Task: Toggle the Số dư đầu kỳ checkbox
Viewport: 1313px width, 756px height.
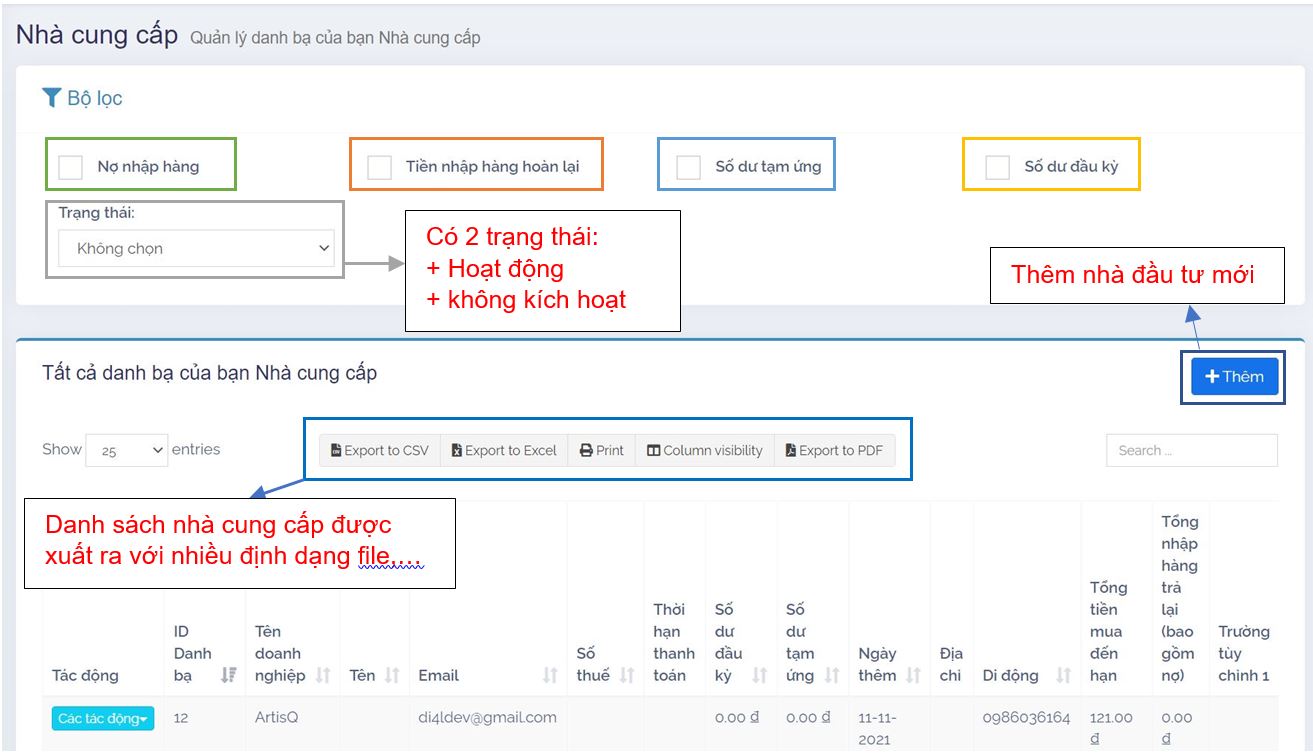Action: point(997,167)
